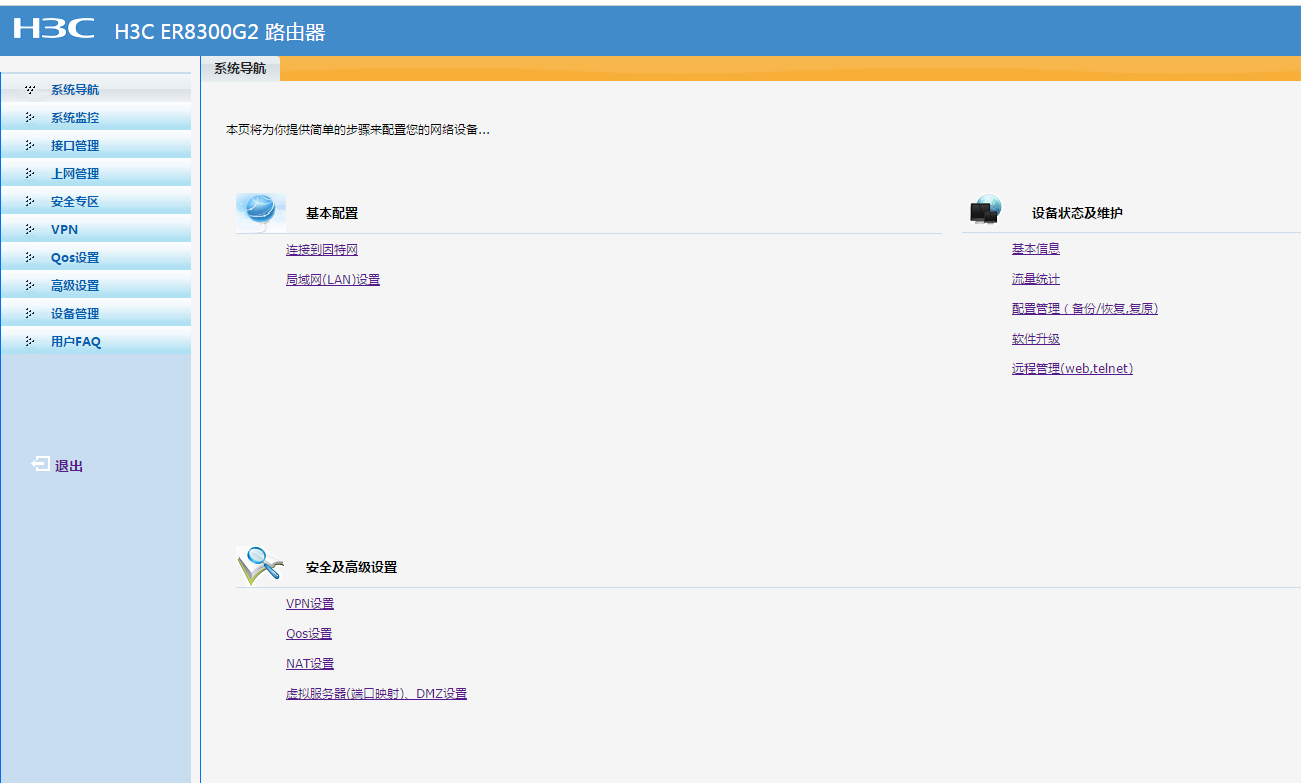Screen dimensions: 1301x783
Task: Expand the 高级设置 sidebar menu
Action: 95,286
